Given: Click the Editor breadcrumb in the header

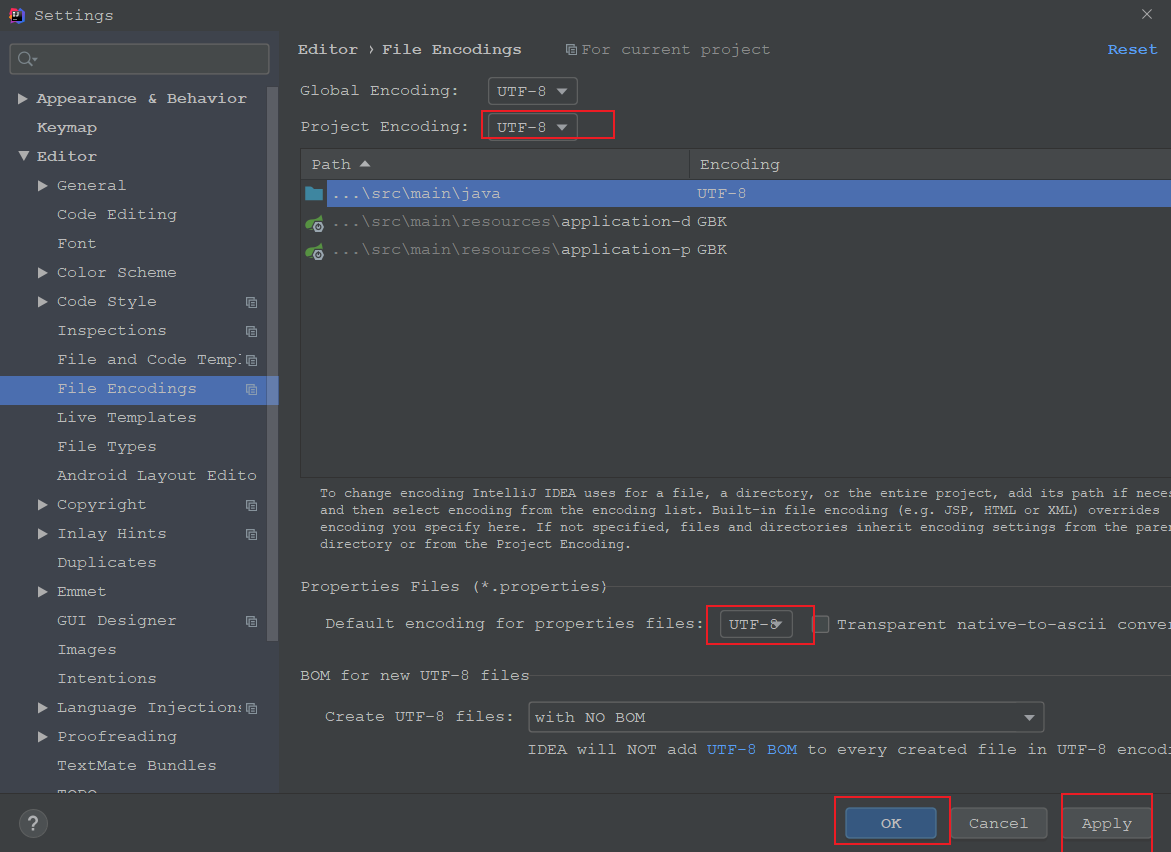Looking at the screenshot, I should coord(328,49).
